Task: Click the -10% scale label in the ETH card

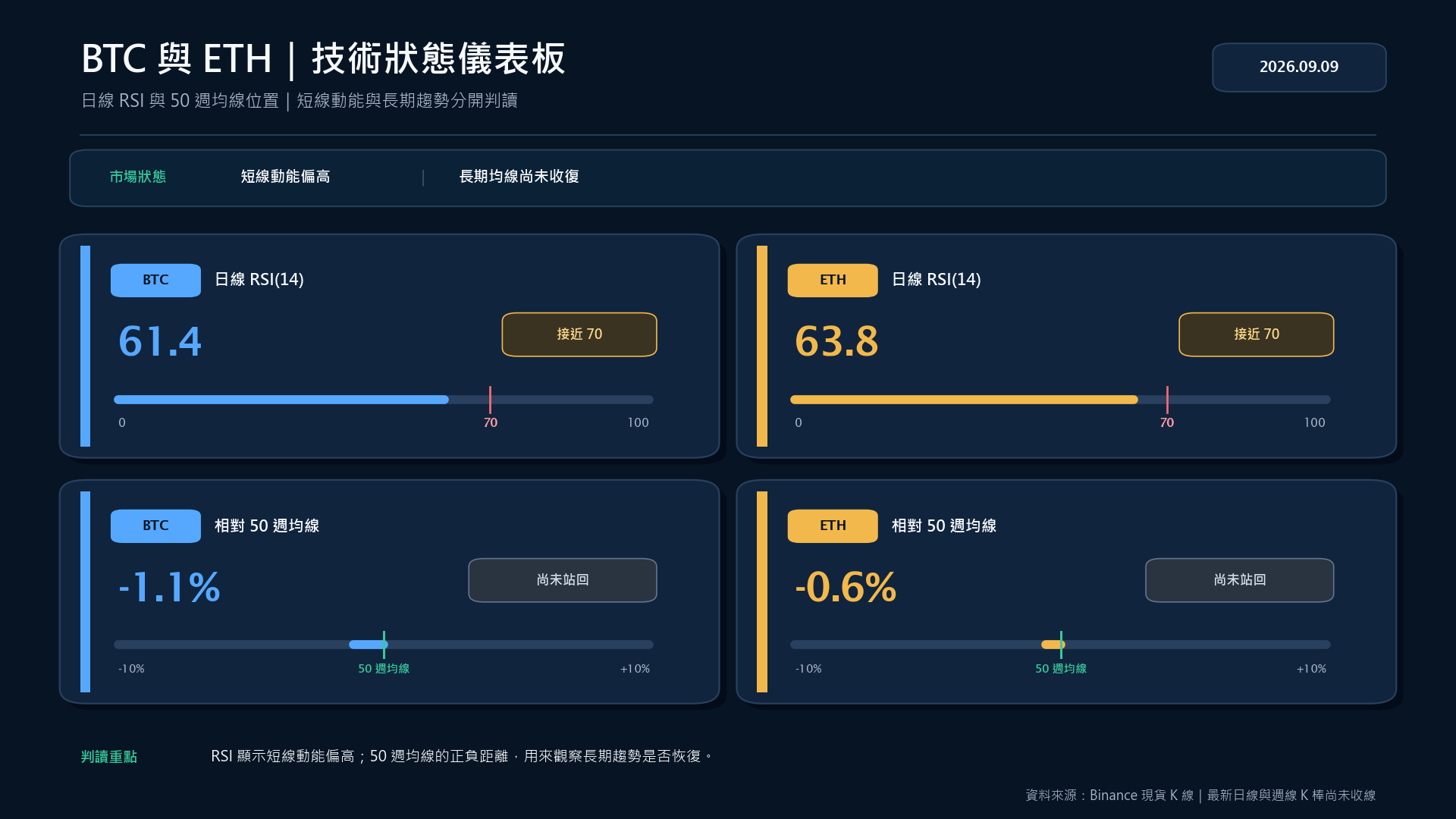Action: pyautogui.click(x=808, y=669)
